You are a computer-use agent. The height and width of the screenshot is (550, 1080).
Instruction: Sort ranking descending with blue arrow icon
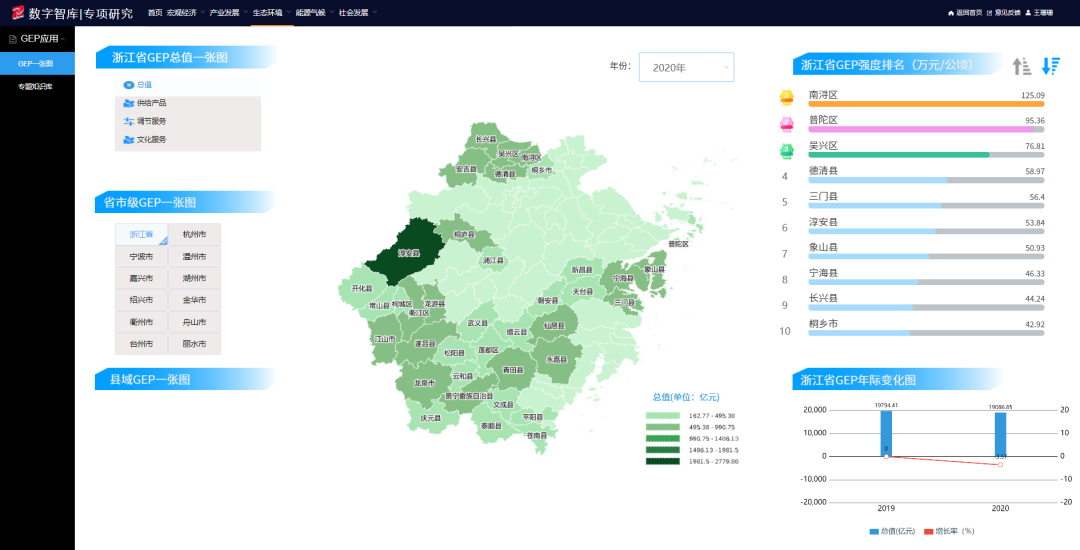(1050, 66)
